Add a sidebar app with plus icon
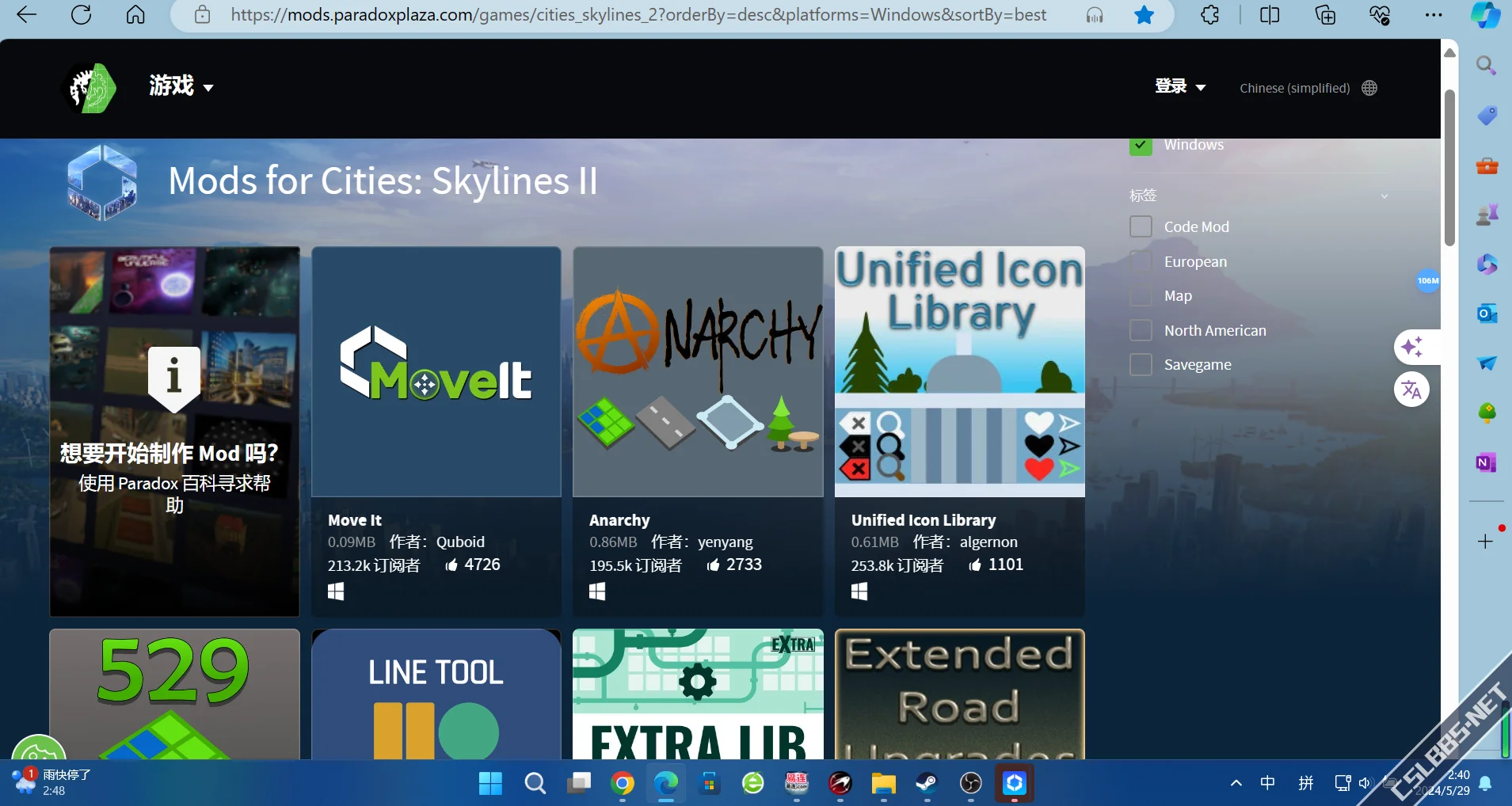1512x806 pixels. [1486, 542]
